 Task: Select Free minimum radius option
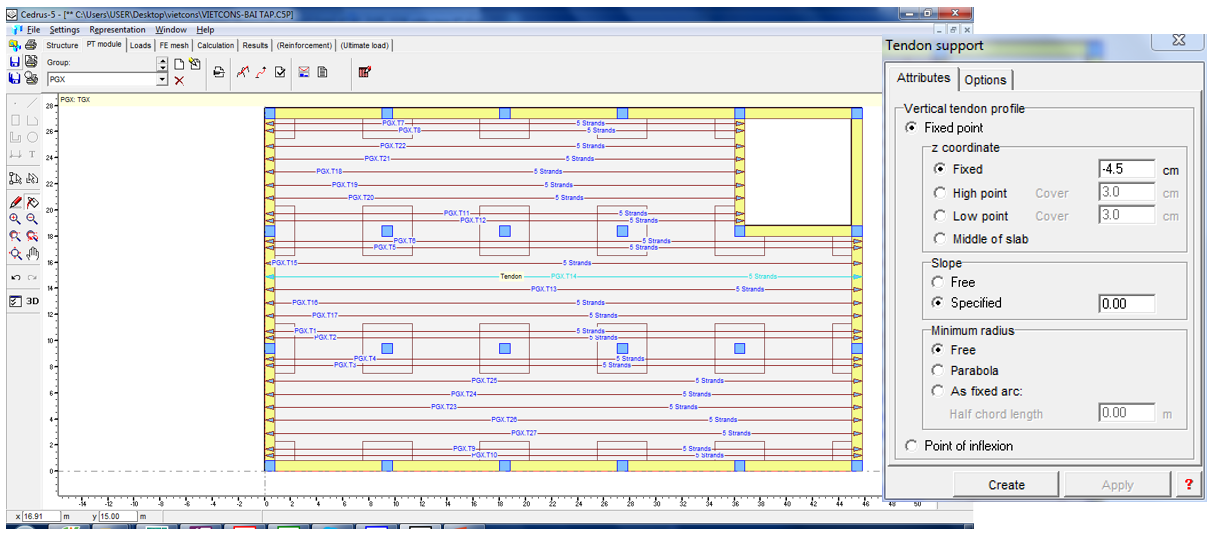coord(937,350)
